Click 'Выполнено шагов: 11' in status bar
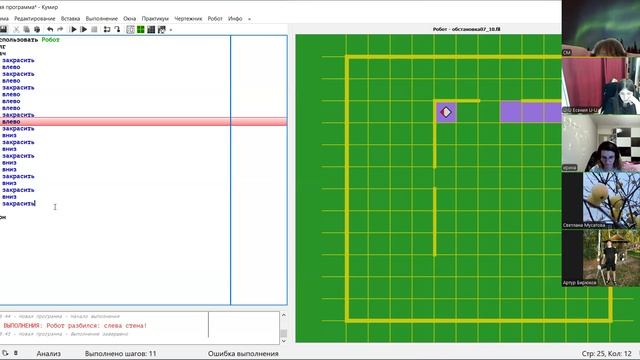 pyautogui.click(x=120, y=353)
